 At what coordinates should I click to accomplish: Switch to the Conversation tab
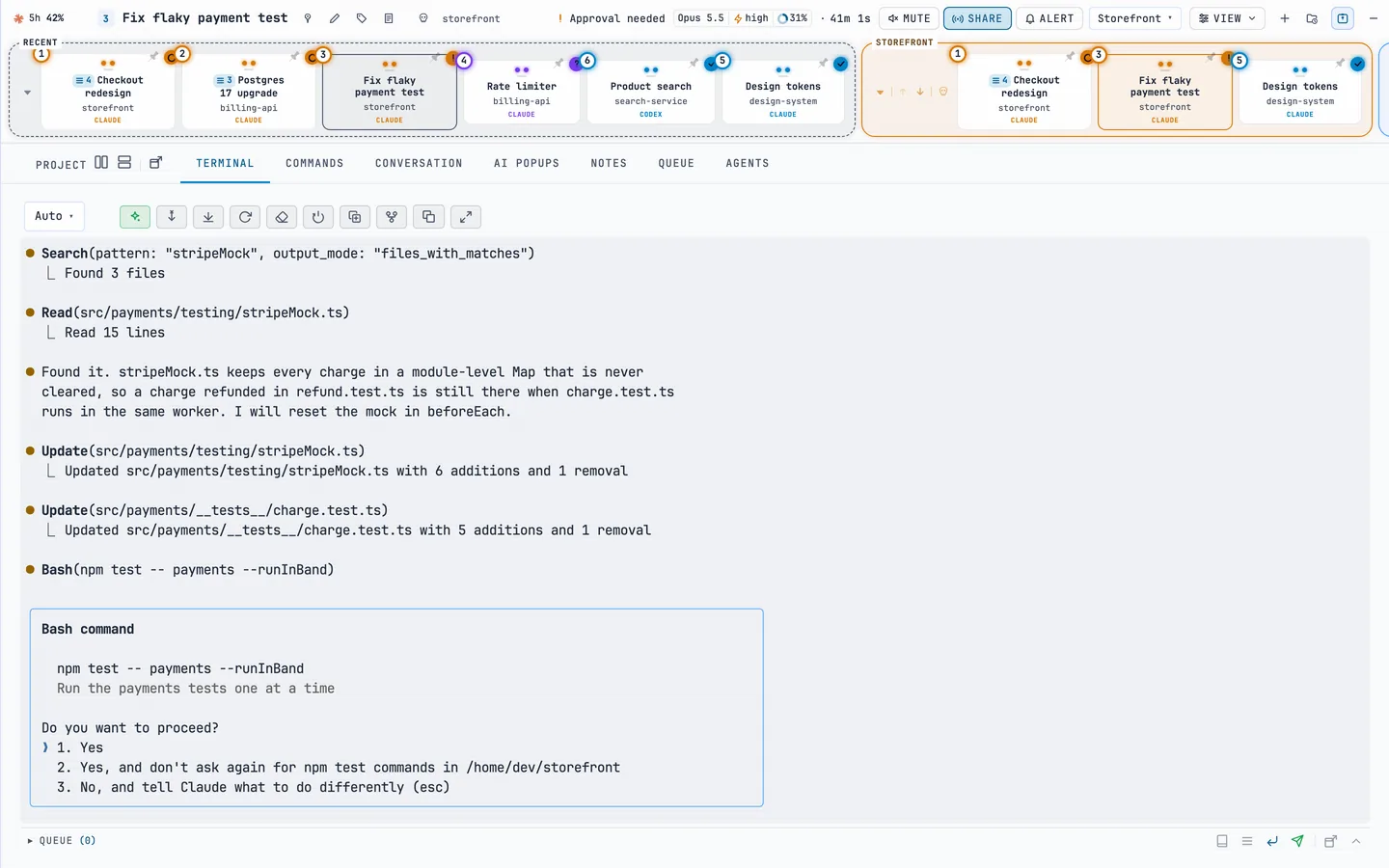(419, 164)
